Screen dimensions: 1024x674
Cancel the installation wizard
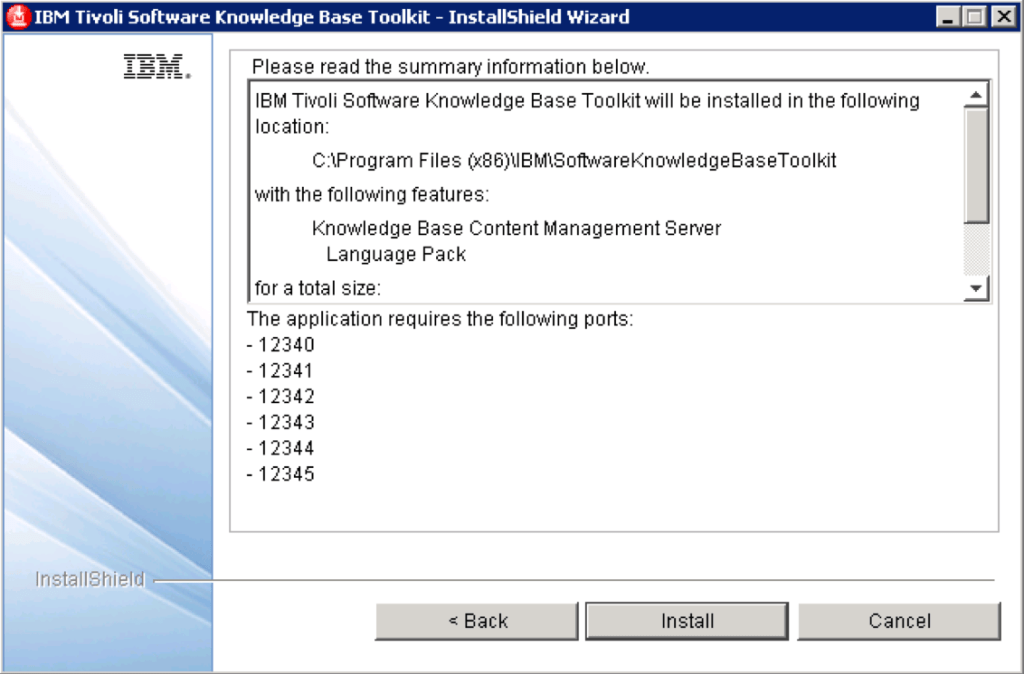(899, 621)
